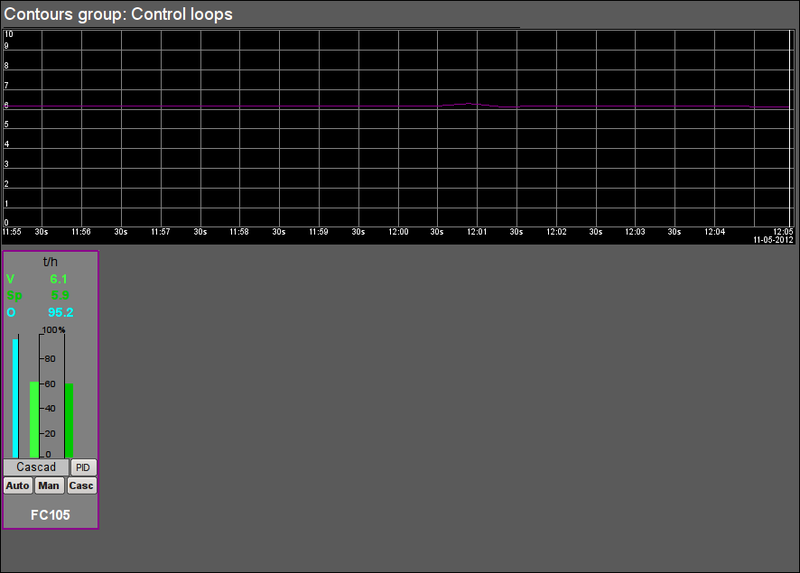Click the Sp setpoint value 5.9
The width and height of the screenshot is (800, 573).
60,295
